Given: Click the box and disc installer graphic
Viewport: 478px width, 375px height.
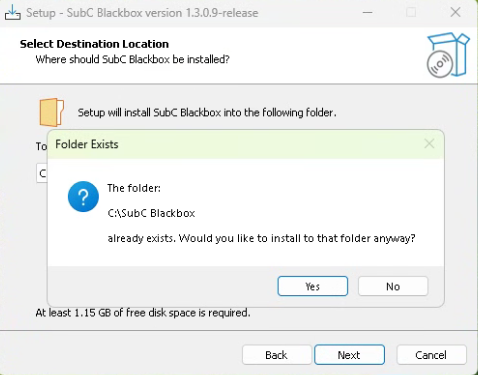Looking at the screenshot, I should pos(448,55).
